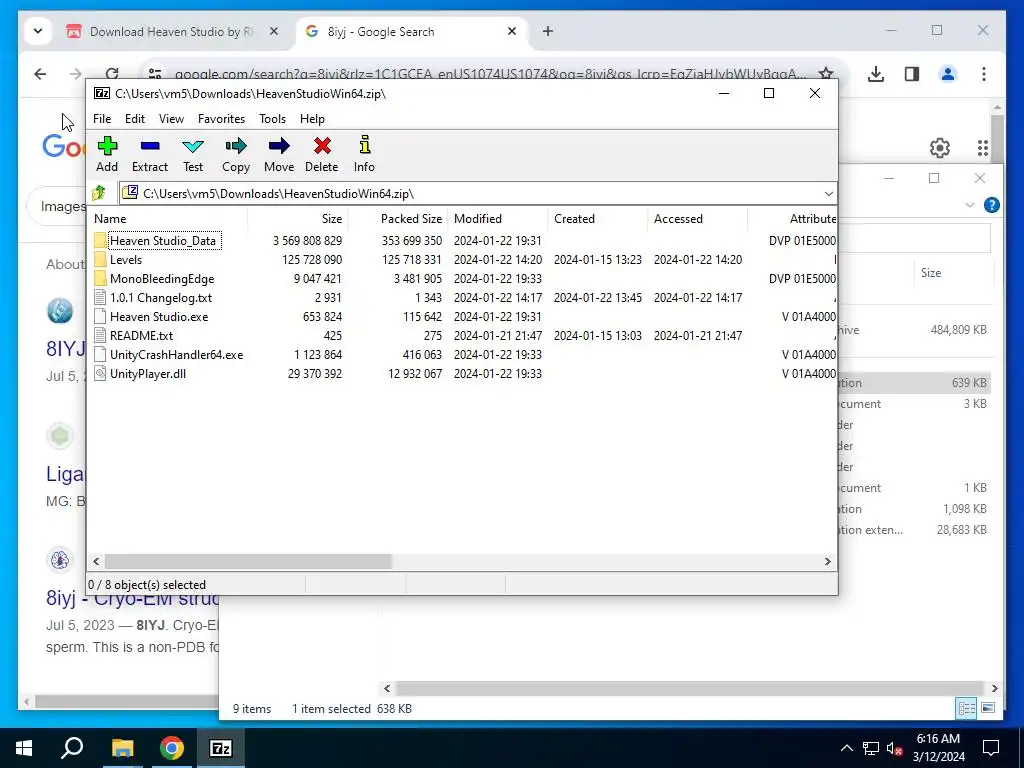This screenshot has height=768, width=1024.
Task: Open the Help menu in 7-Zip
Action: (x=312, y=118)
